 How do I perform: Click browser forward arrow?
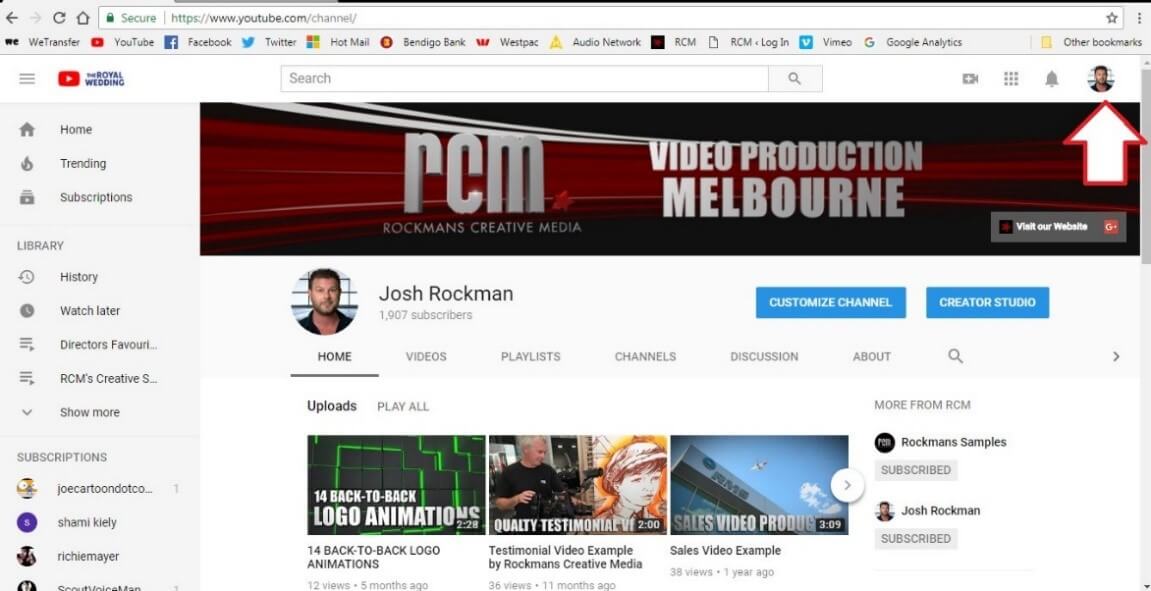35,18
